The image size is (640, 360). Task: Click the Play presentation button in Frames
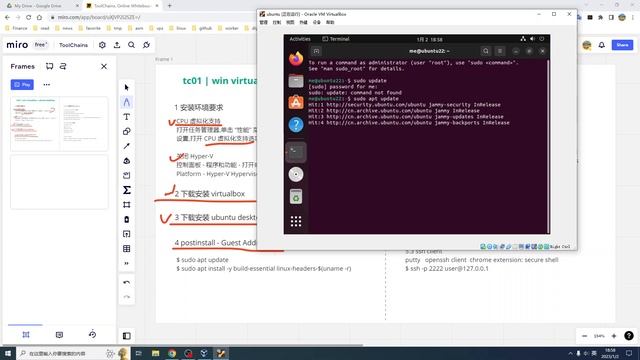pyautogui.click(x=22, y=84)
